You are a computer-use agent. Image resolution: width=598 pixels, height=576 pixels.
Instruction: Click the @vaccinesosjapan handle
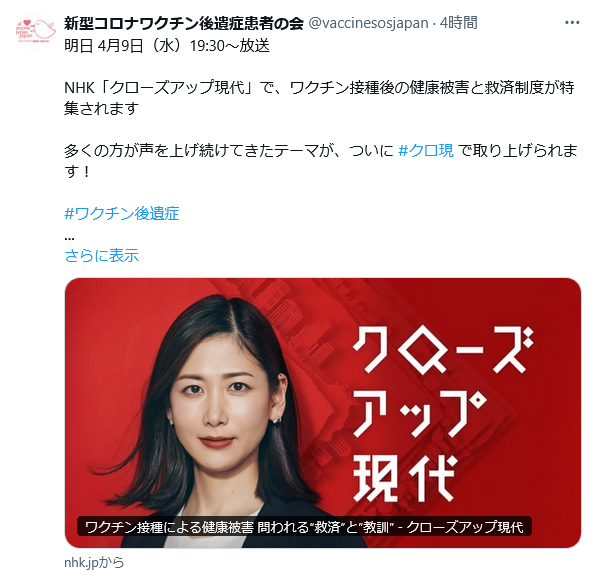click(368, 23)
